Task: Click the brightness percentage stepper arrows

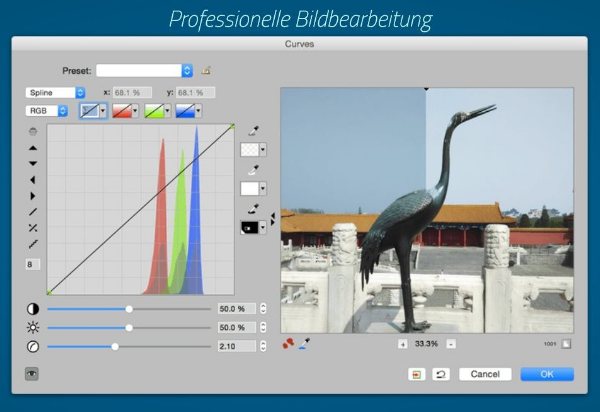Action: pos(263,327)
